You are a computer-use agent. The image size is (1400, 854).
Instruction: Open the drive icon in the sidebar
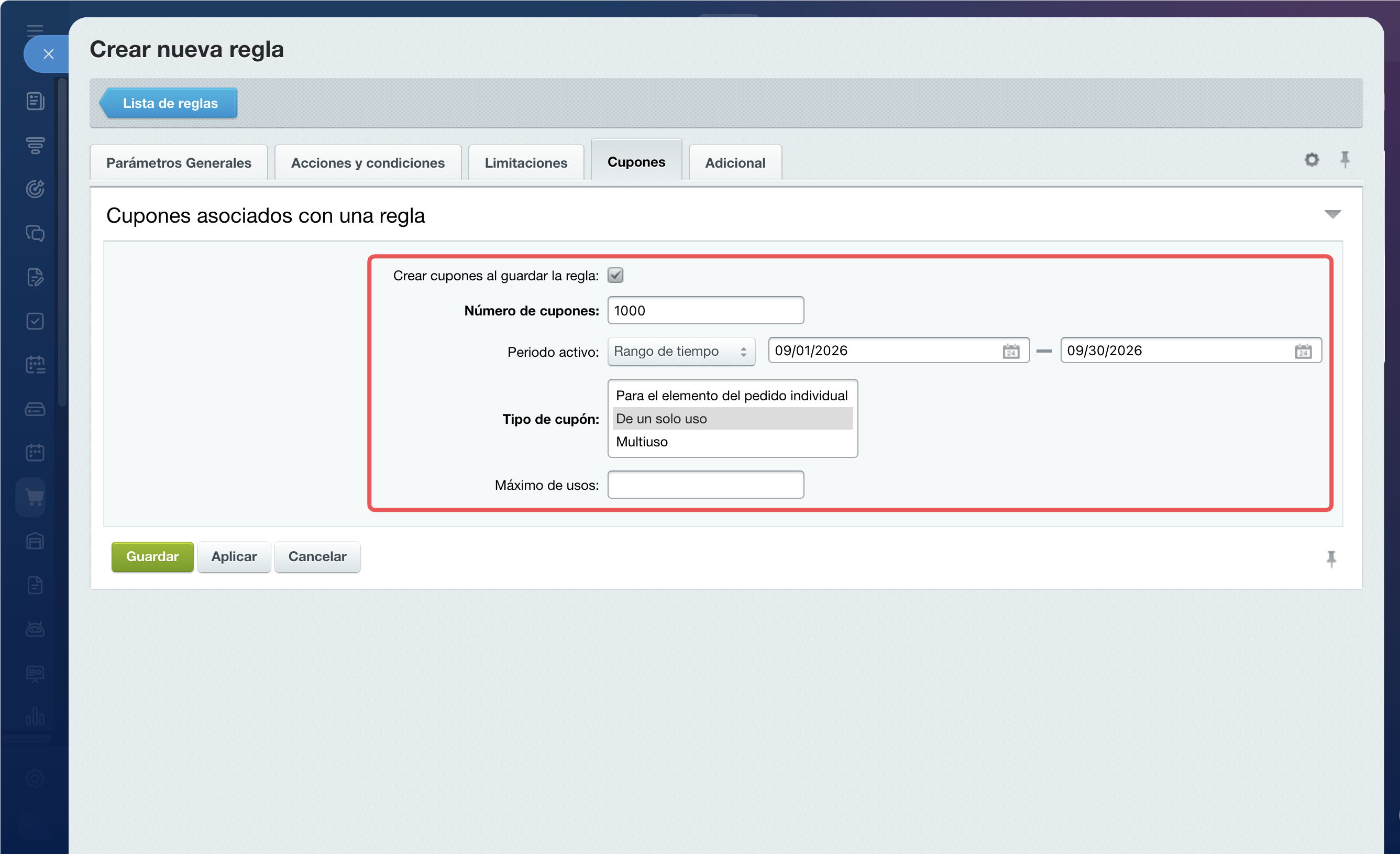point(35,409)
